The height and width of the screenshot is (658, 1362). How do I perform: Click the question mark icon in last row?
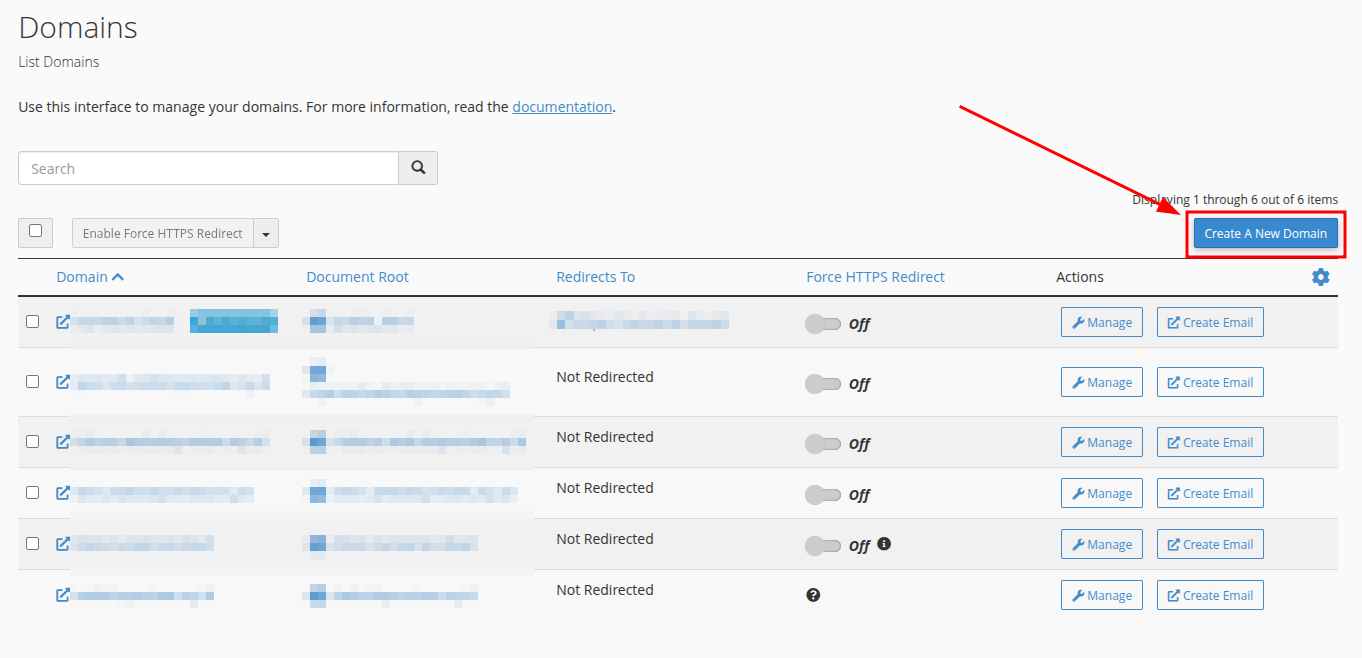point(813,595)
